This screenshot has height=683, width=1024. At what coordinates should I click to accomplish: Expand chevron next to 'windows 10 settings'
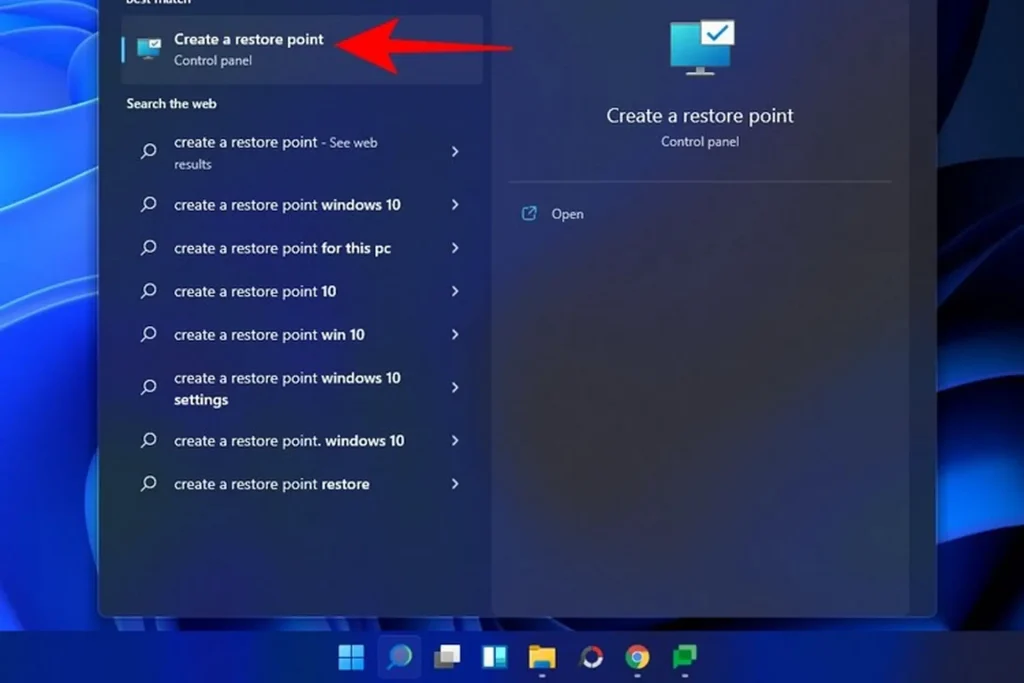tap(455, 388)
